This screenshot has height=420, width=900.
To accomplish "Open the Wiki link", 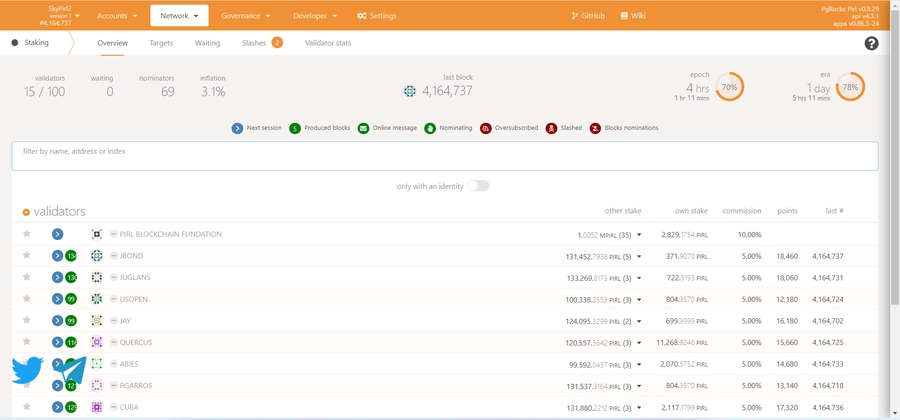I will (632, 16).
